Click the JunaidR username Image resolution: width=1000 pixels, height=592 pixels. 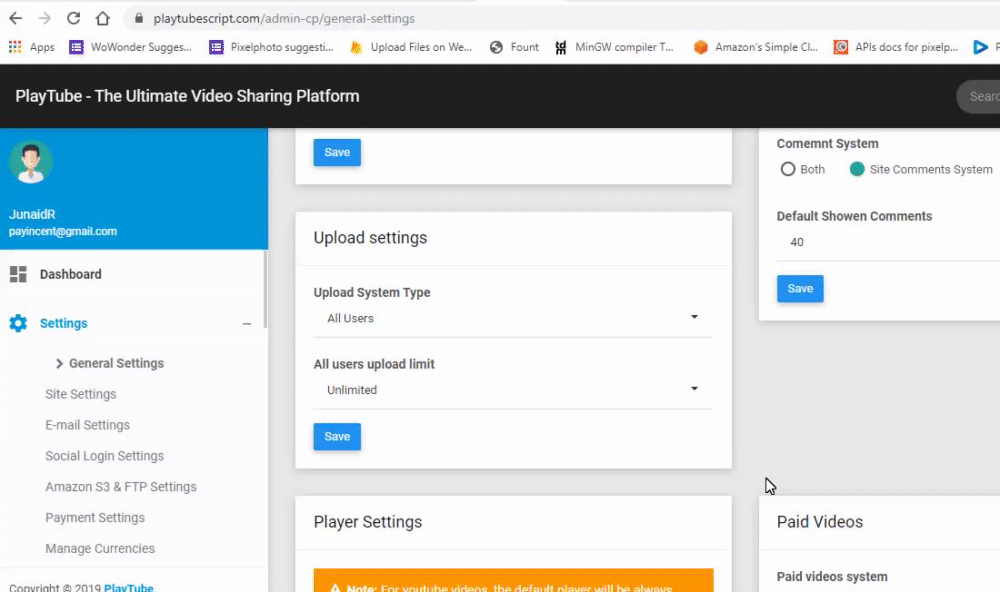coord(32,214)
